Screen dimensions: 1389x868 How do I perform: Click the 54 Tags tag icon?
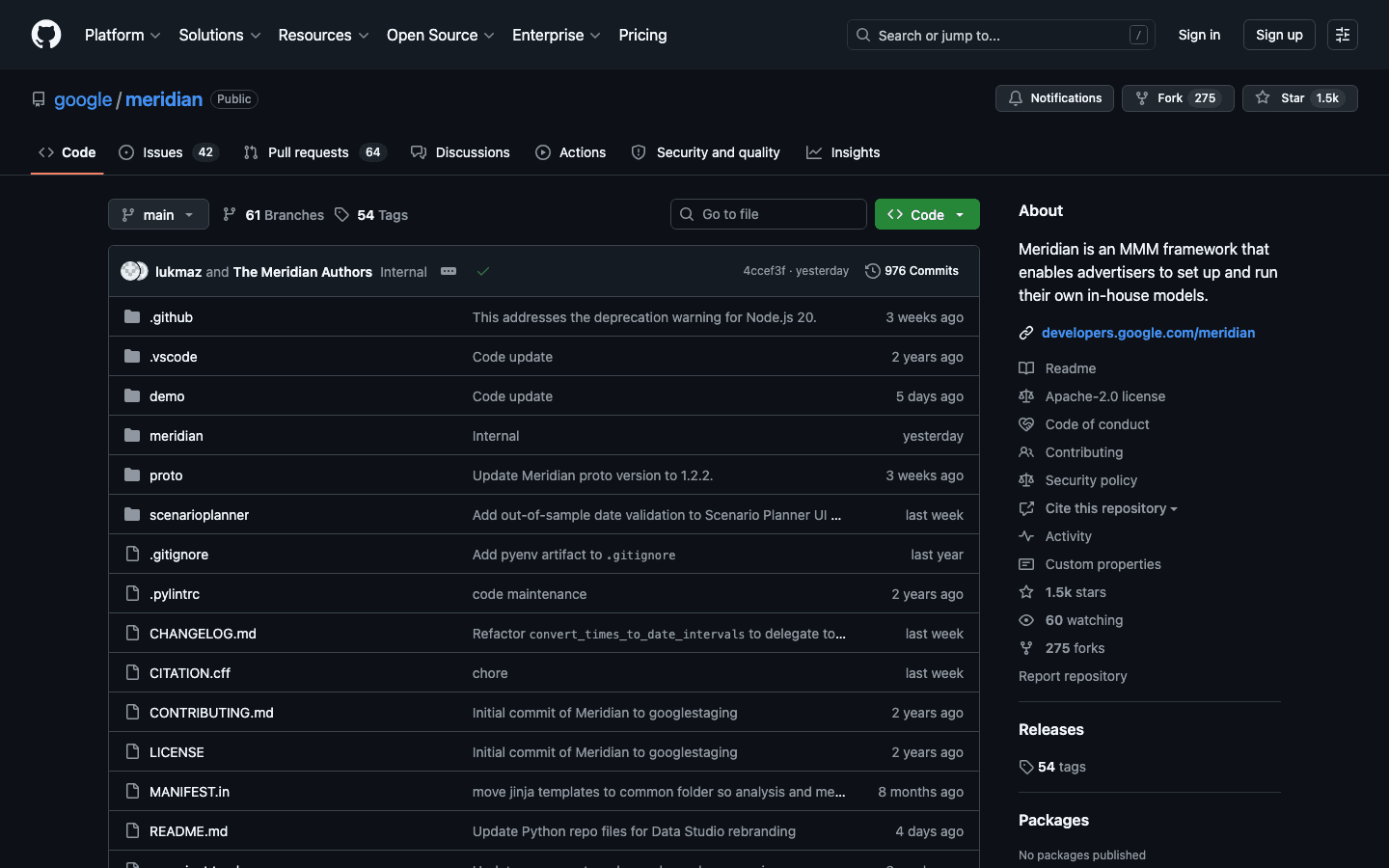[x=341, y=214]
